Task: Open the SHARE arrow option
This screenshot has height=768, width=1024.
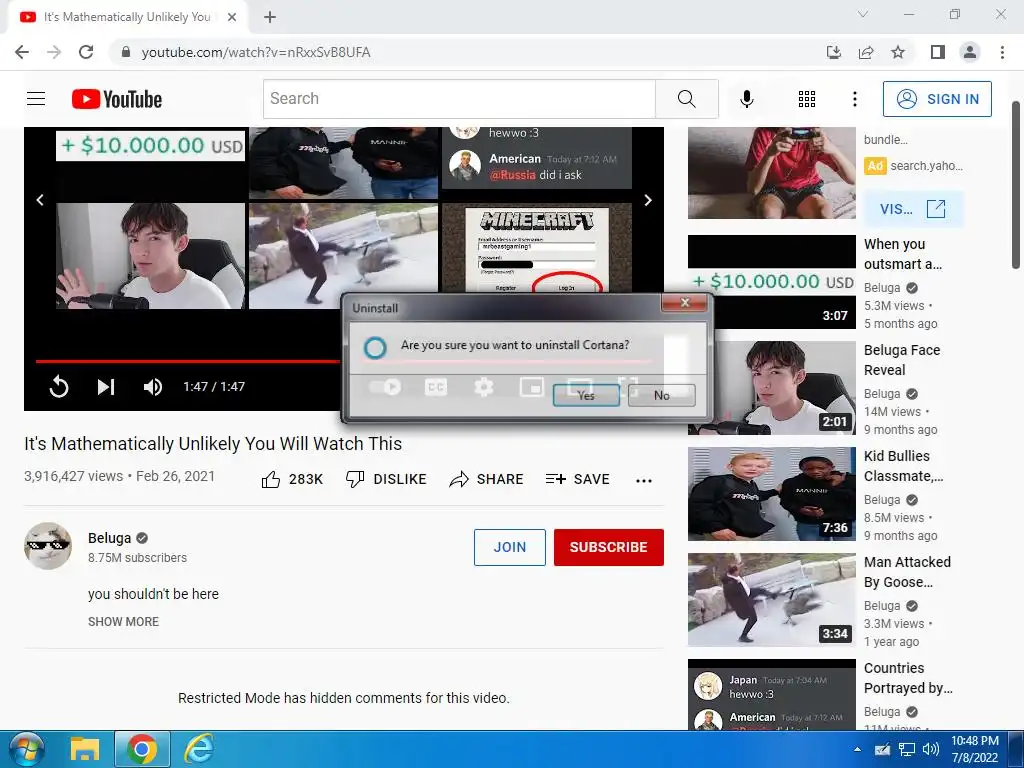Action: [487, 479]
